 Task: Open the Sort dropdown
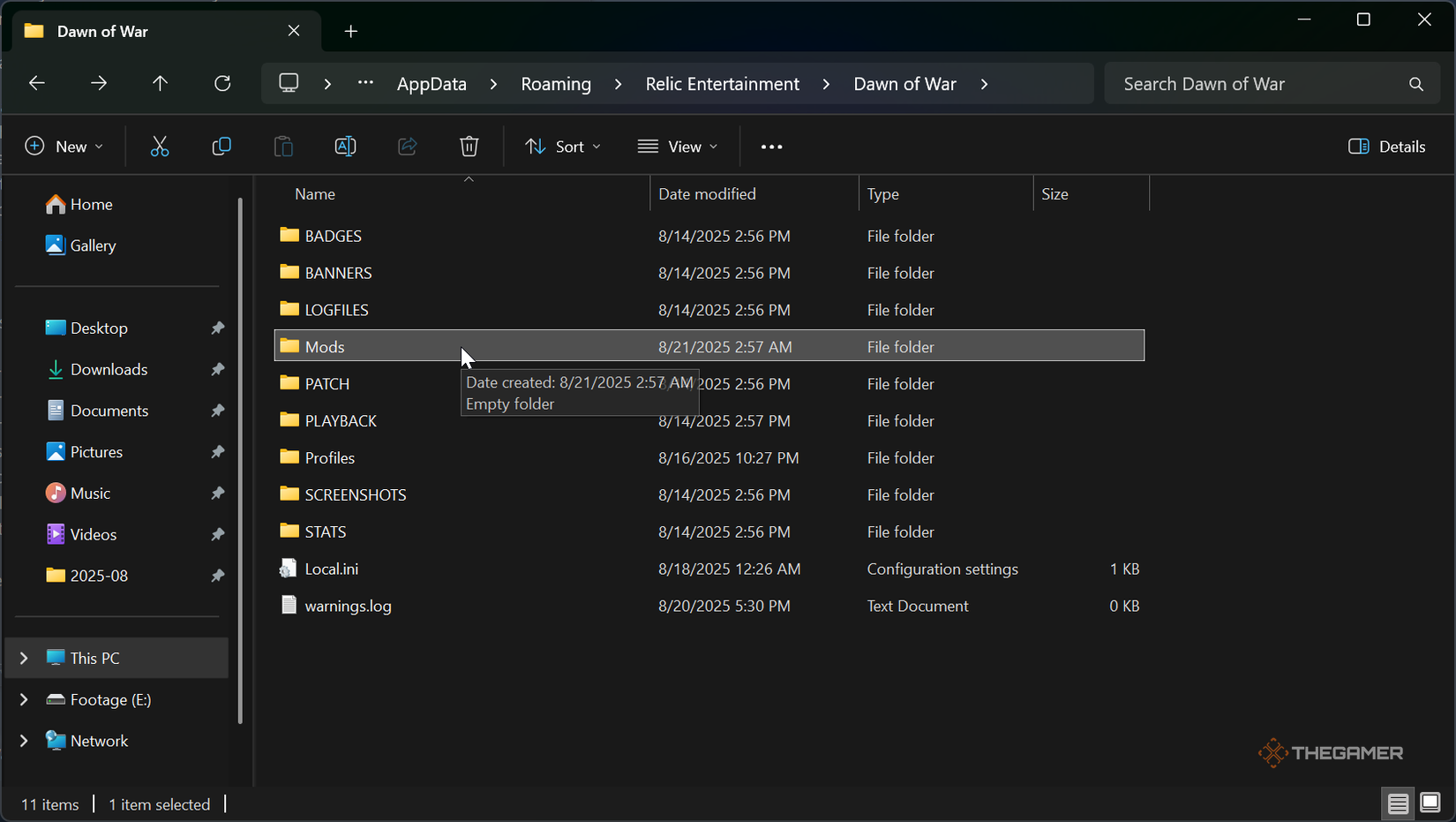562,146
